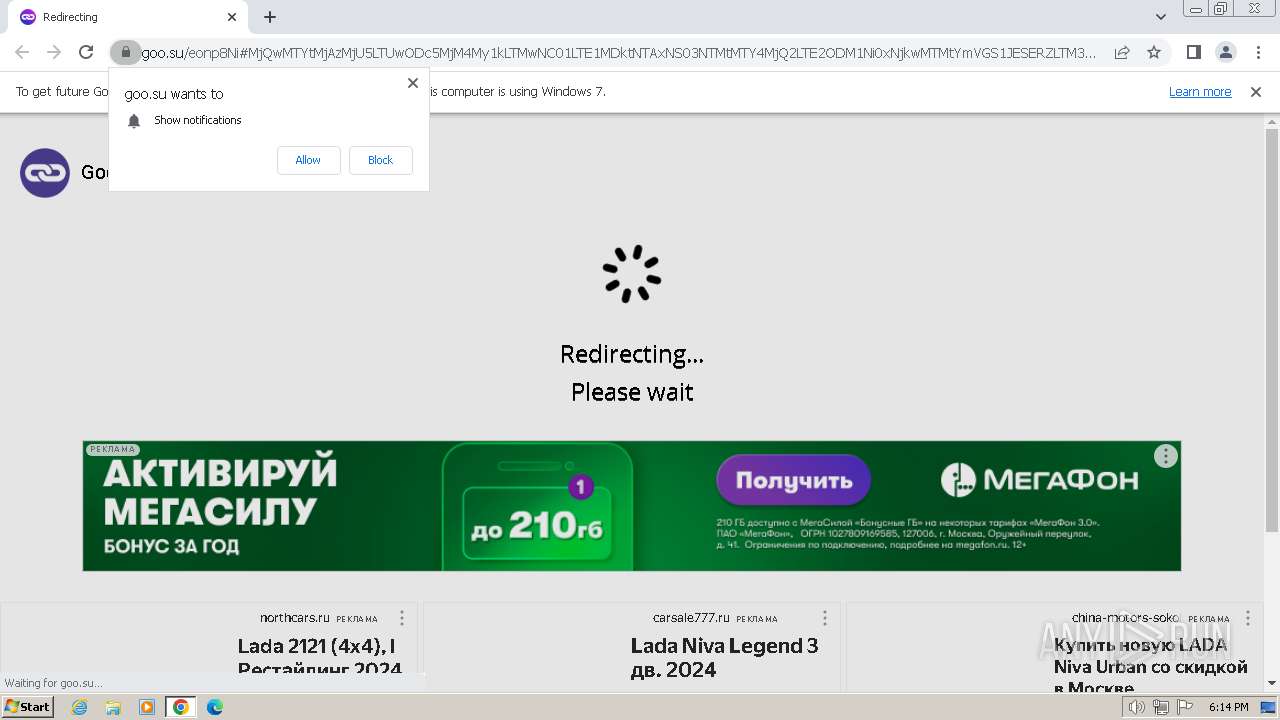Click the browser Back arrow
The width and height of the screenshot is (1280, 720).
coord(22,52)
